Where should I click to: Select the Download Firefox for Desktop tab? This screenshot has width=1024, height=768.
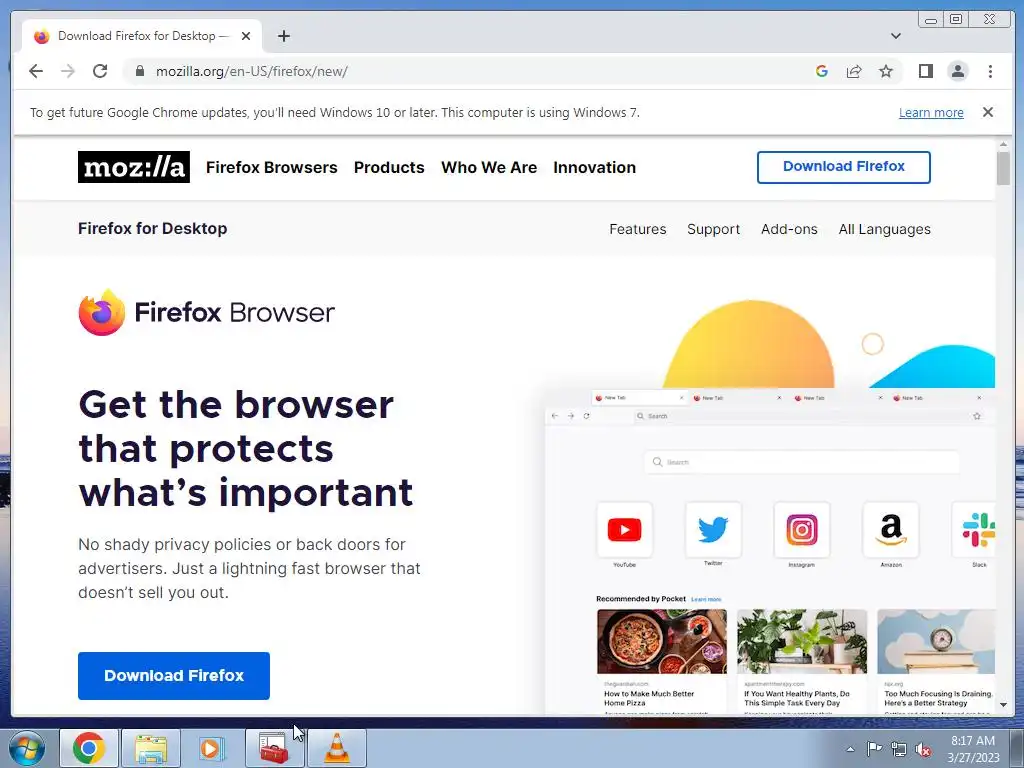[x=142, y=36]
